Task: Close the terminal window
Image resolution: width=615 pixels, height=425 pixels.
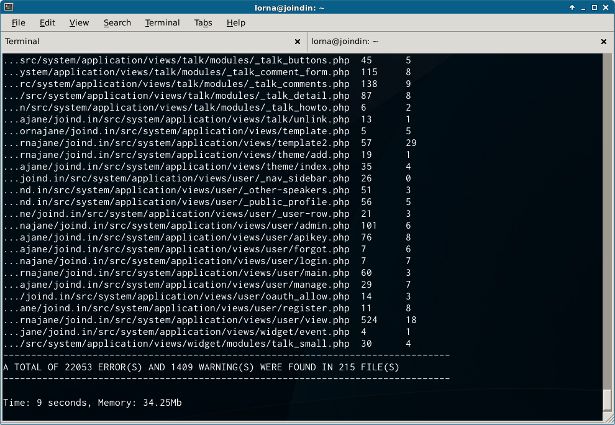Action: (x=606, y=7)
